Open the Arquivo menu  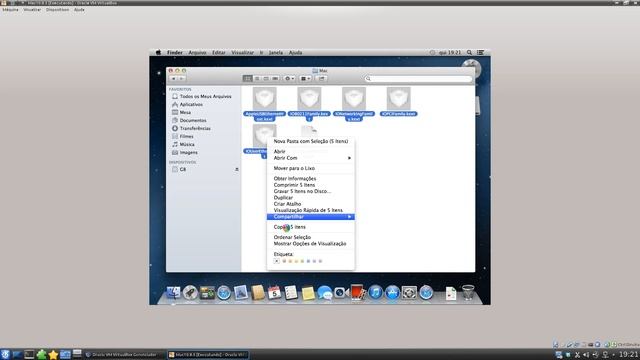pos(197,52)
